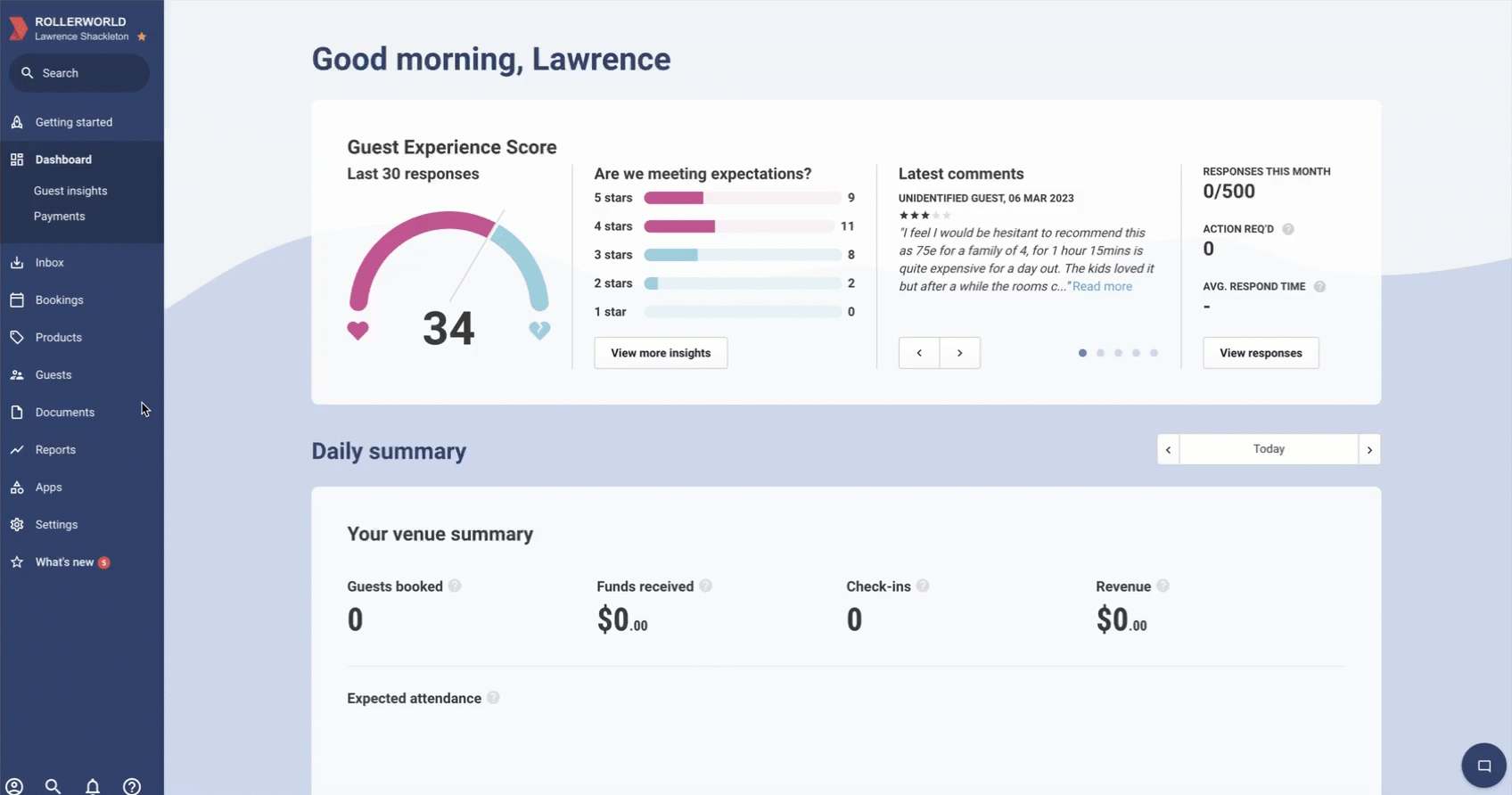1512x795 pixels.
Task: Open the chat widget icon
Action: 1483,766
